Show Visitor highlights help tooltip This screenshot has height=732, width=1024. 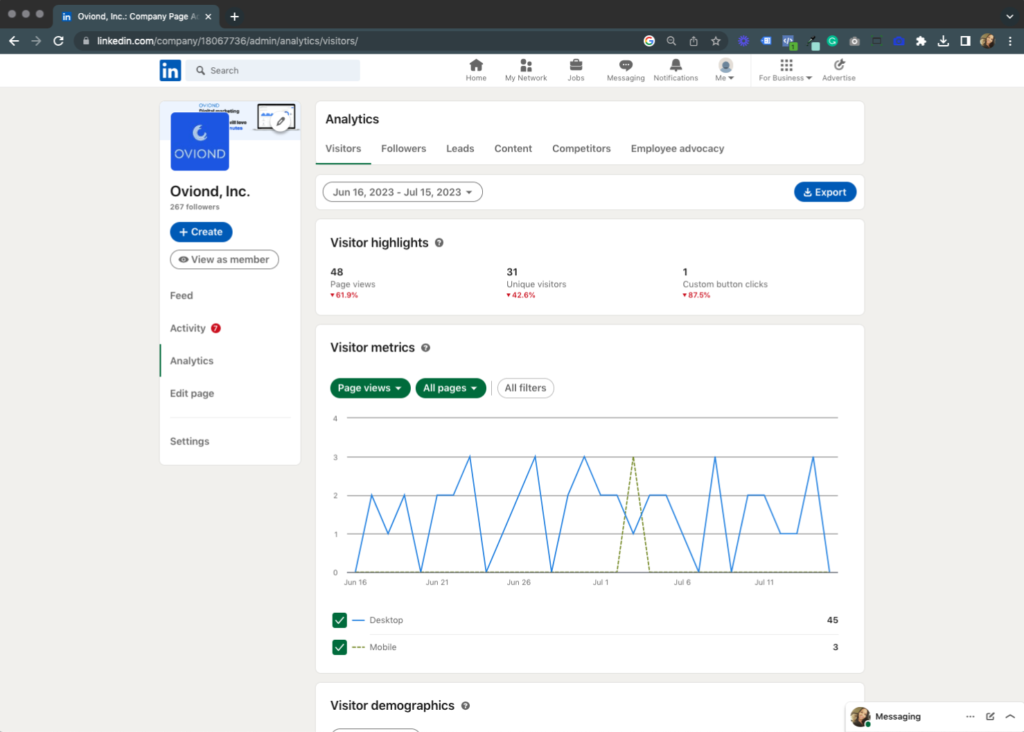coord(439,243)
